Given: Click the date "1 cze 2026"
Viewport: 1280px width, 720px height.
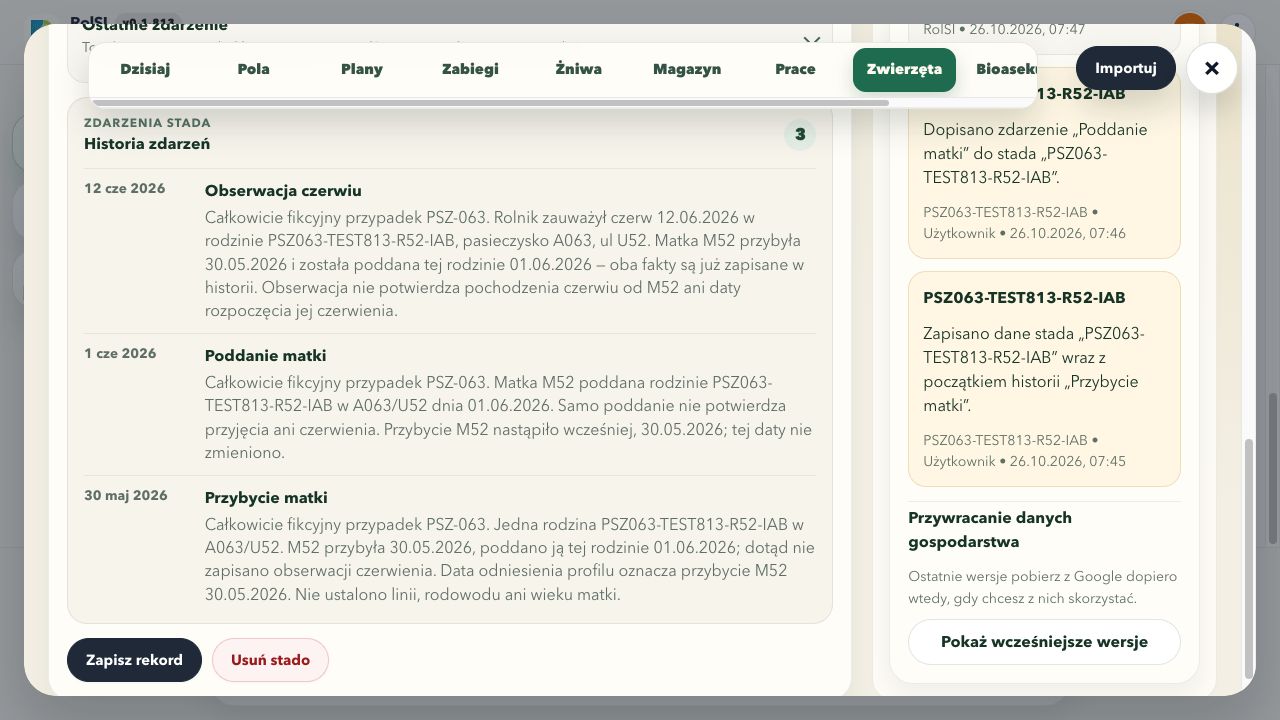Looking at the screenshot, I should (x=120, y=354).
